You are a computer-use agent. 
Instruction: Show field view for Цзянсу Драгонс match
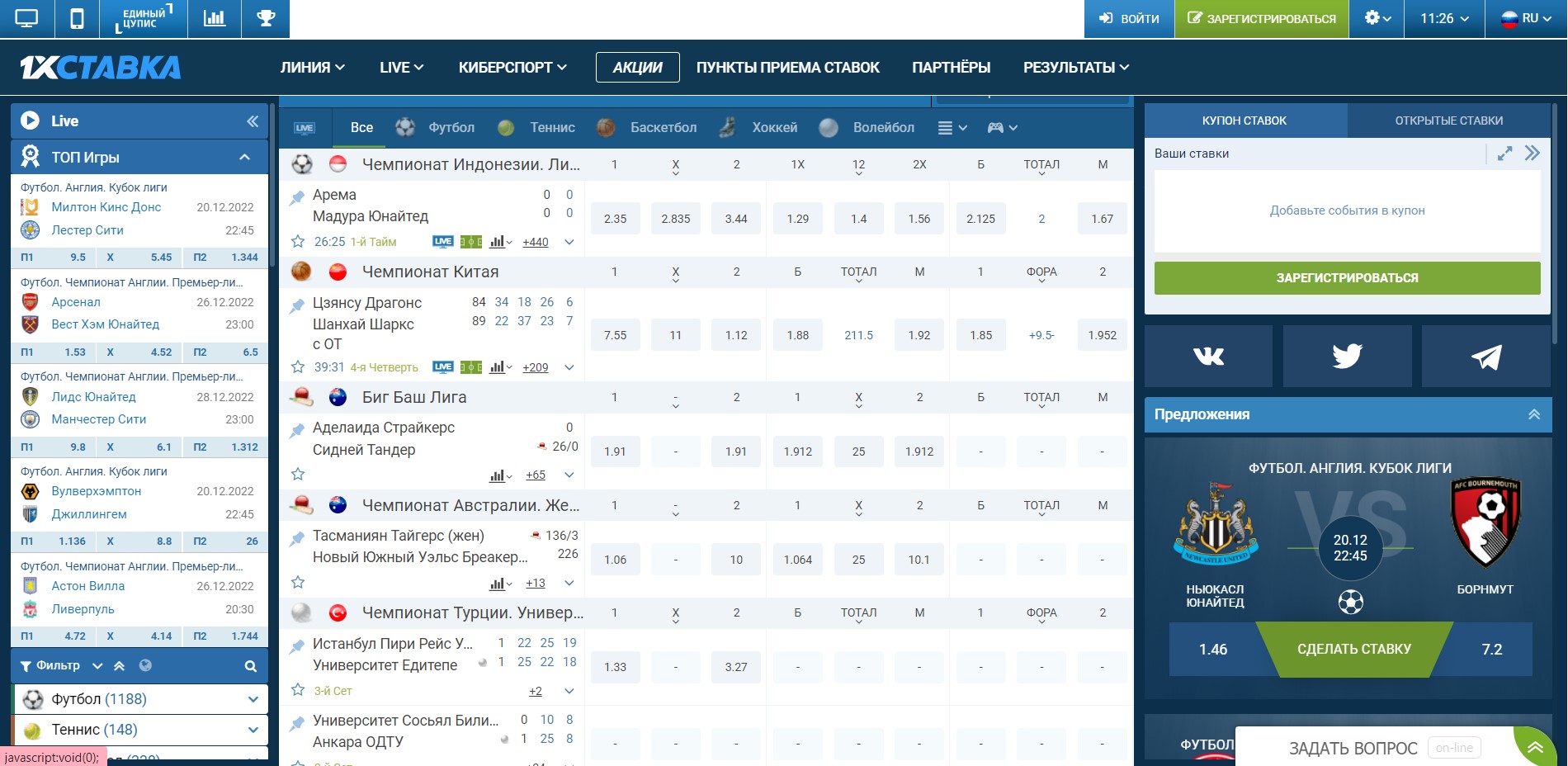471,367
